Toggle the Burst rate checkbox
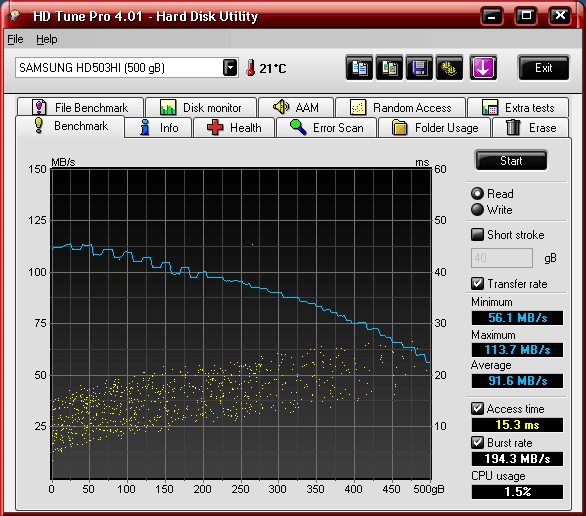This screenshot has width=586, height=516. point(477,442)
